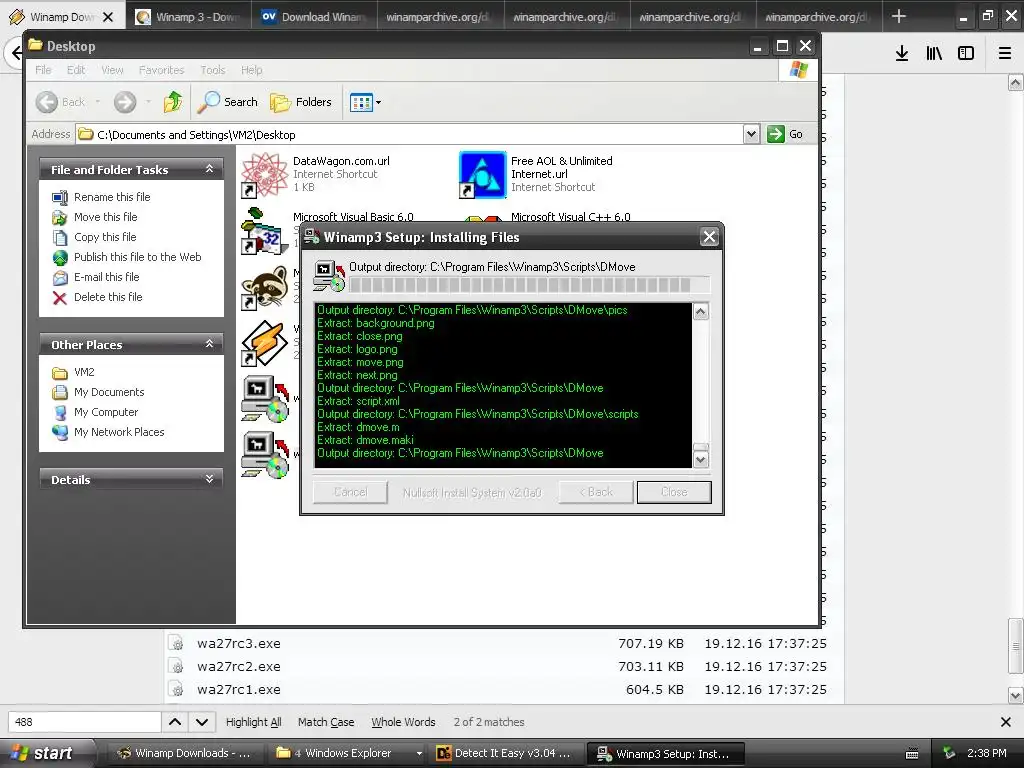
Task: Open My Network Places link
Action: point(119,432)
